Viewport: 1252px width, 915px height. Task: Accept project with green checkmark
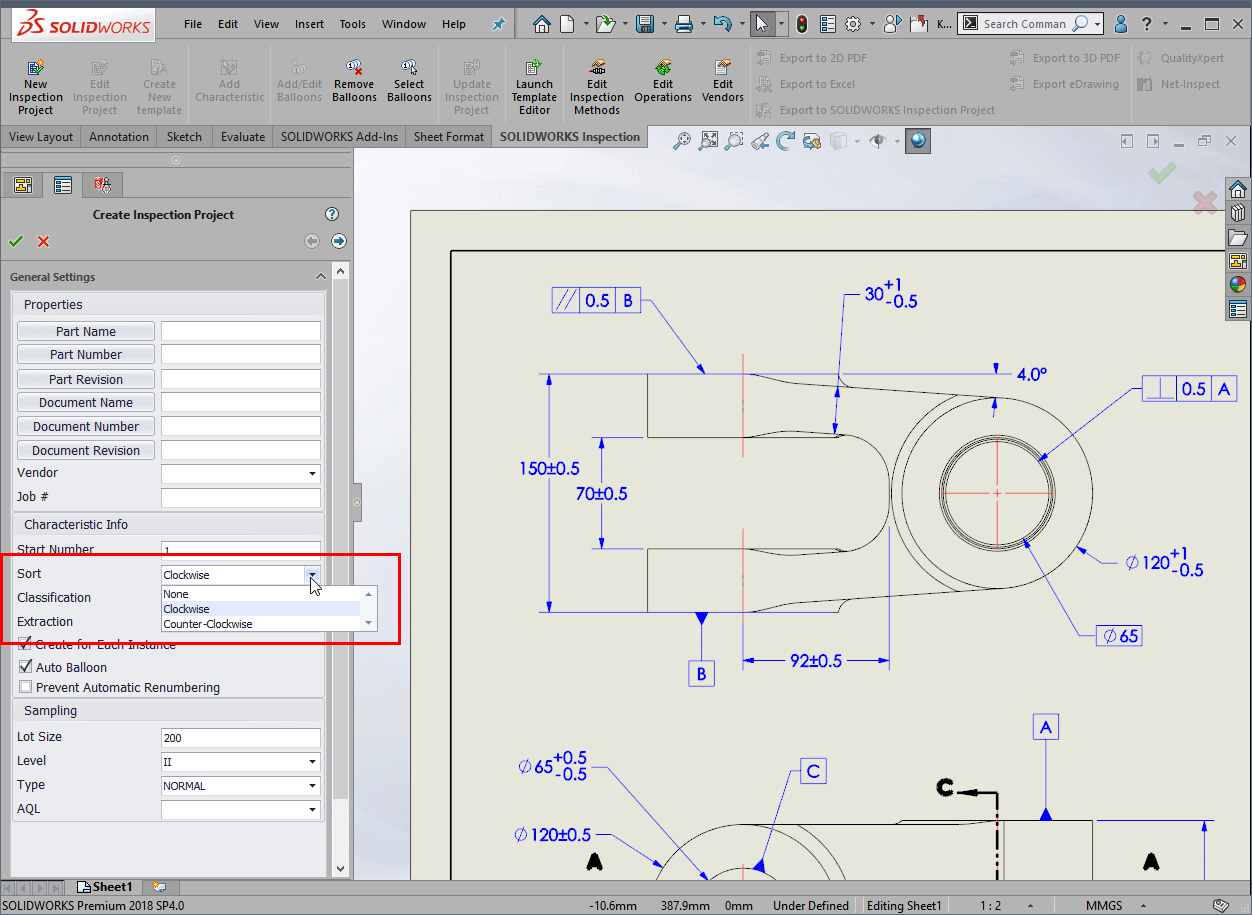click(x=16, y=241)
